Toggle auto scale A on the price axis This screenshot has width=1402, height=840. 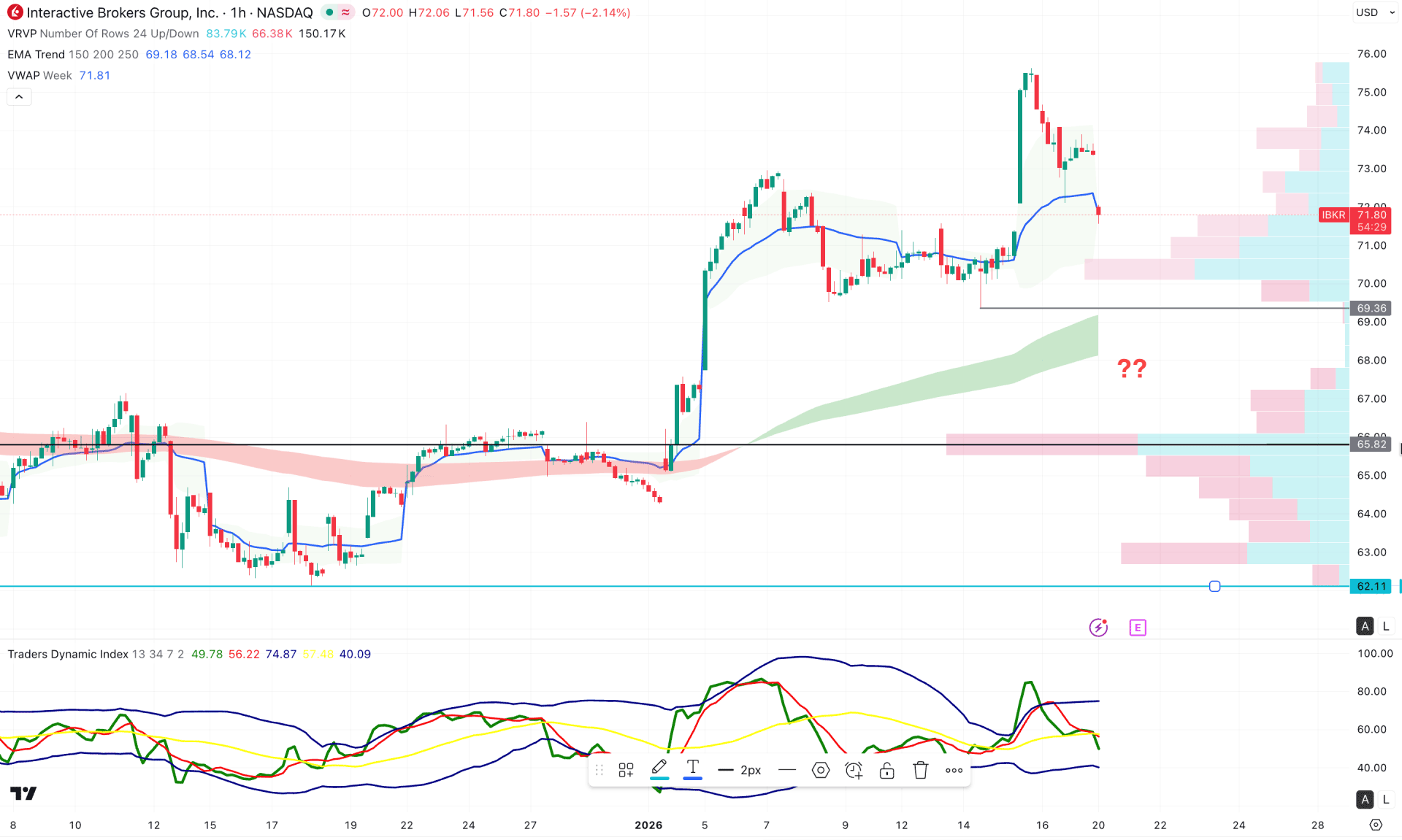click(1364, 626)
